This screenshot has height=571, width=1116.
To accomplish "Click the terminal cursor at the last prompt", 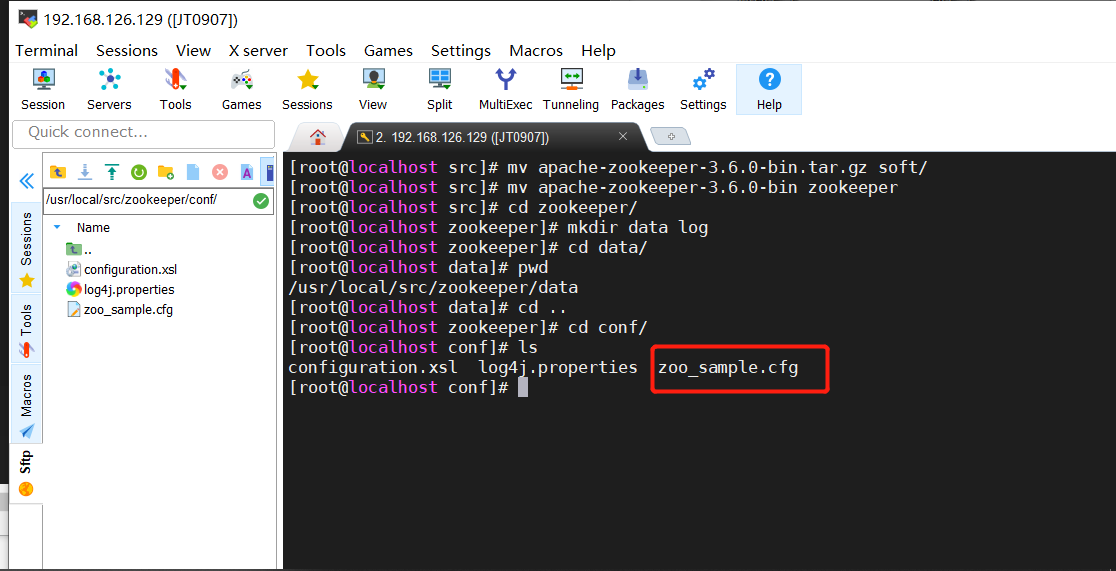I will 523,388.
